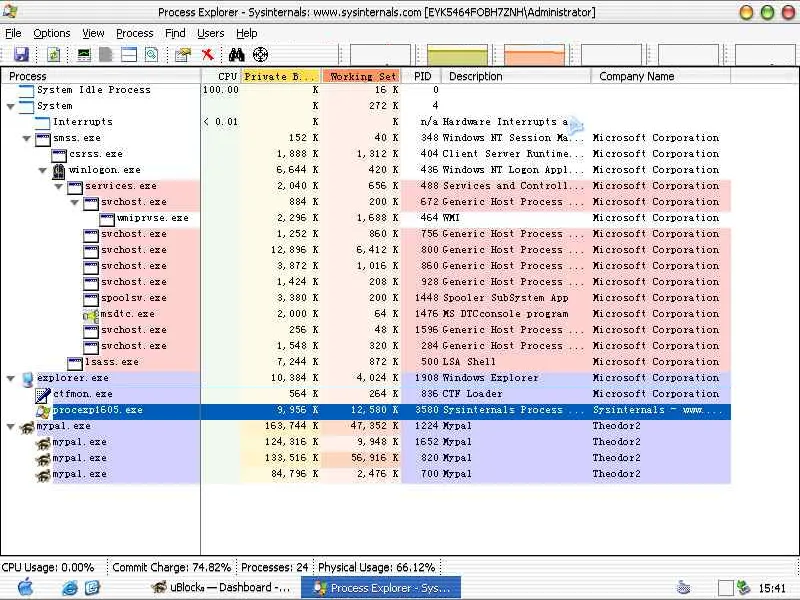800x600 pixels.
Task: Toggle the process tree view icon
Action: [x=106, y=54]
